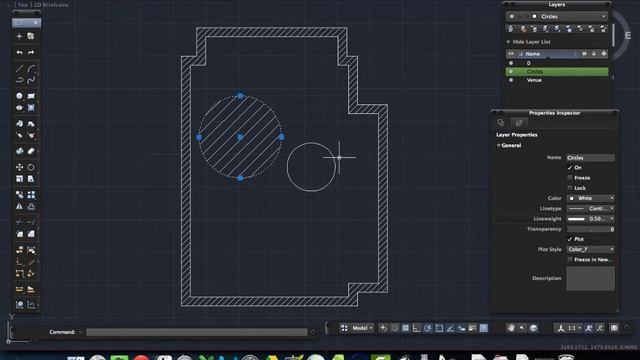Screen dimensions: 640x360
Task: Toggle the Plot checkbox
Action: (570, 239)
